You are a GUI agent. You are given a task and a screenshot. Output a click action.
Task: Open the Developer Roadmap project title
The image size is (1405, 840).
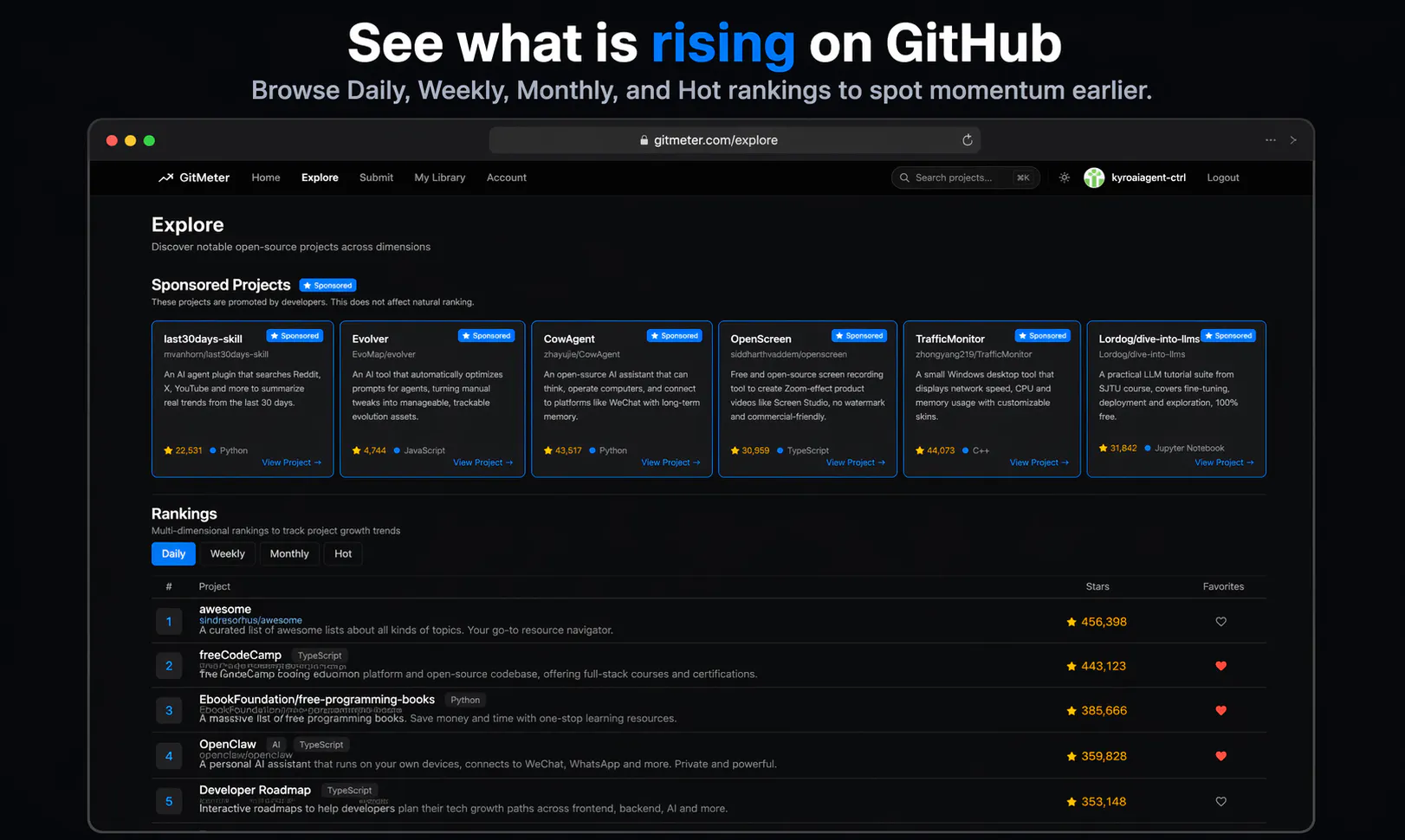tap(255, 790)
